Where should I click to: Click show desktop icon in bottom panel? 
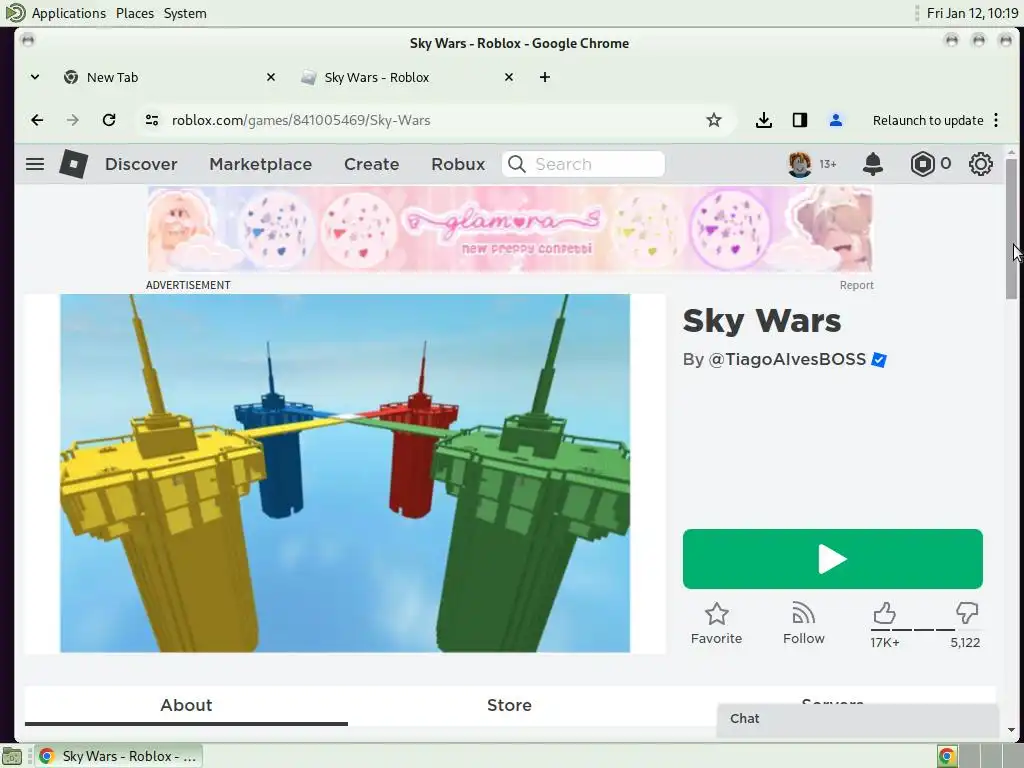[11, 756]
